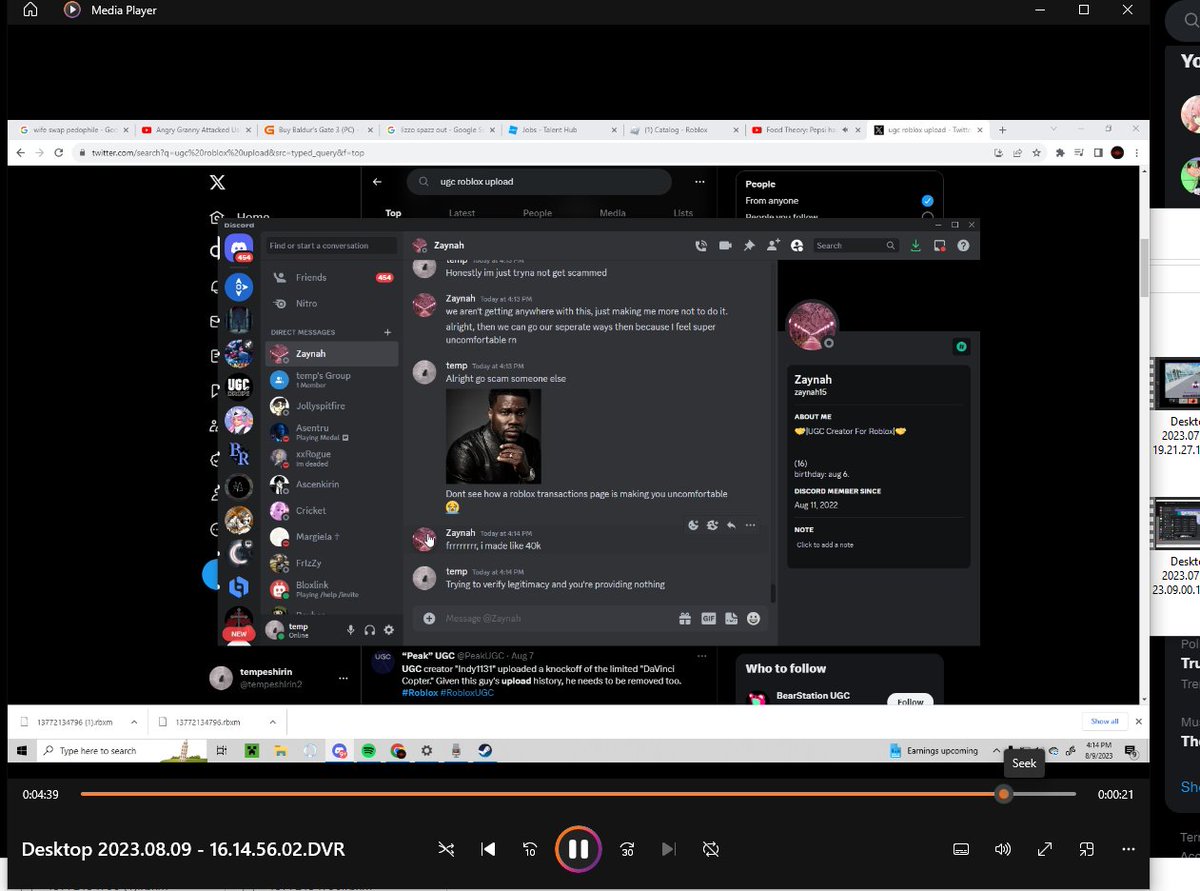Create a new direct message with plus icon
Viewport: 1200px width, 891px height.
click(x=388, y=332)
